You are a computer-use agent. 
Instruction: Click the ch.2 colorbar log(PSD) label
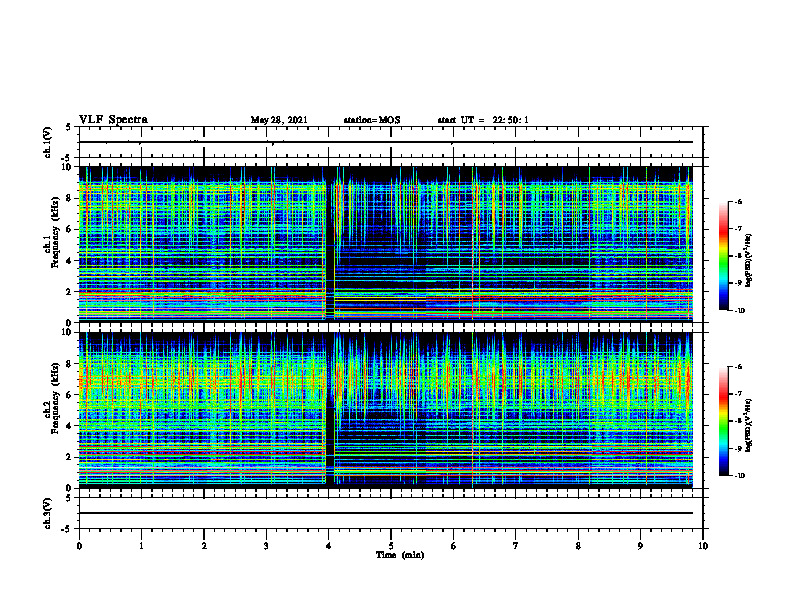[749, 425]
